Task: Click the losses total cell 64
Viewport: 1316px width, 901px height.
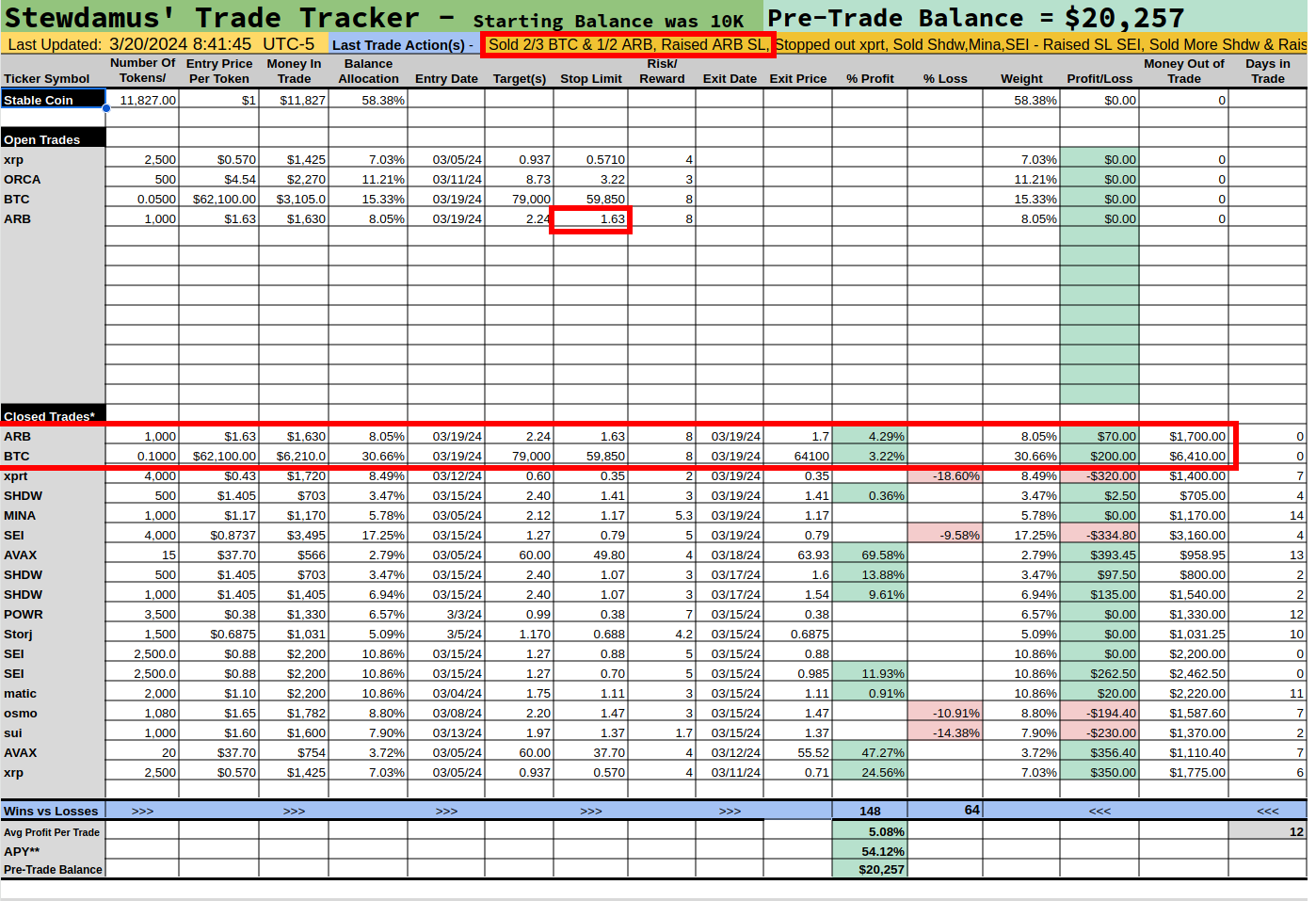Action: pos(945,811)
